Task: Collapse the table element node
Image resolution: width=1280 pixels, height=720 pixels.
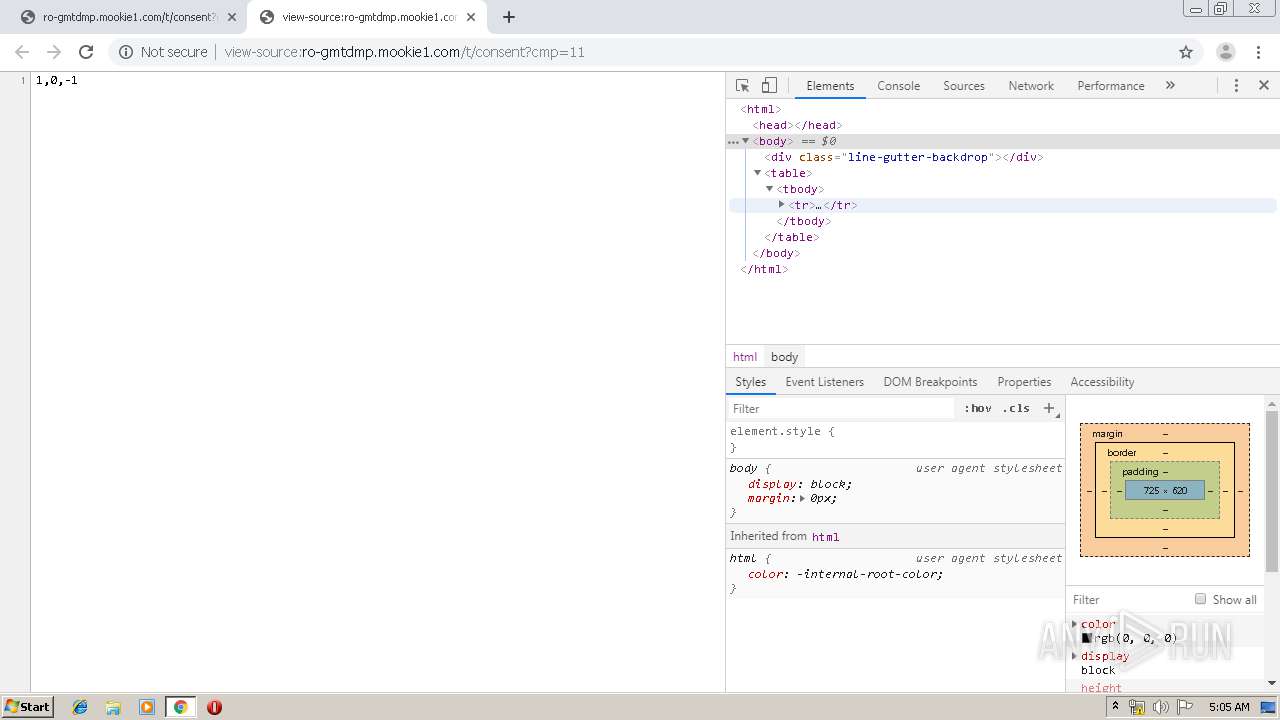Action: point(758,173)
